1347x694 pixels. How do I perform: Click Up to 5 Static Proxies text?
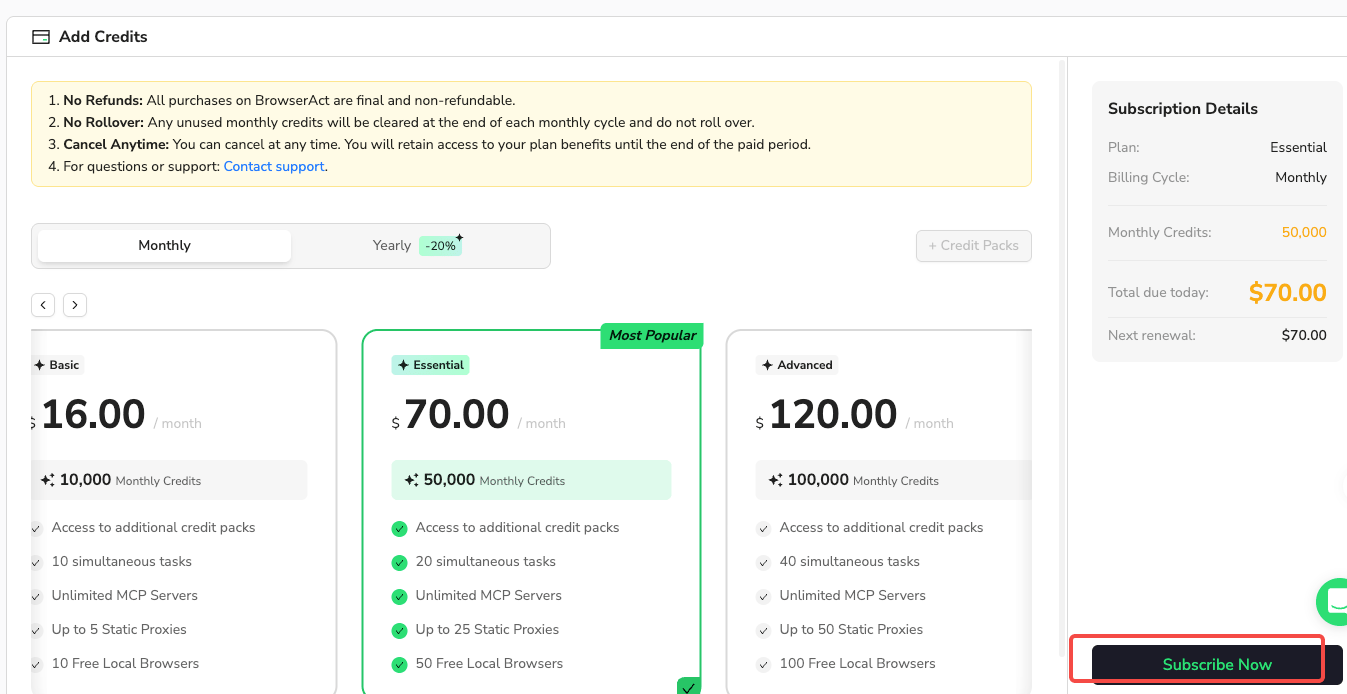(x=119, y=630)
